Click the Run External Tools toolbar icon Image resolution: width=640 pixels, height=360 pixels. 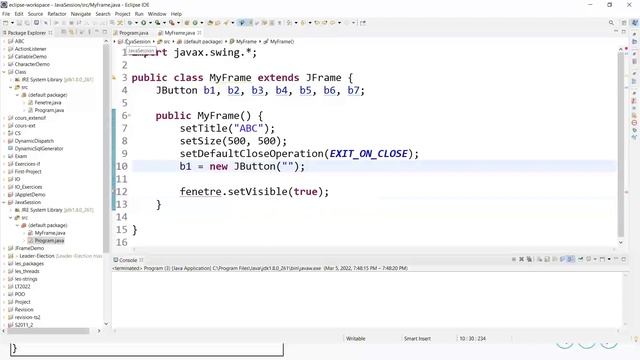point(172,23)
